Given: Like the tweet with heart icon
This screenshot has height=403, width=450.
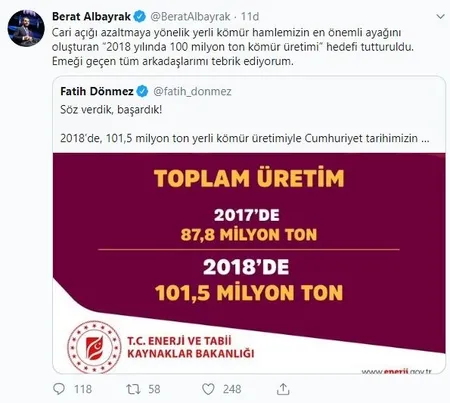Looking at the screenshot, I should 208,389.
